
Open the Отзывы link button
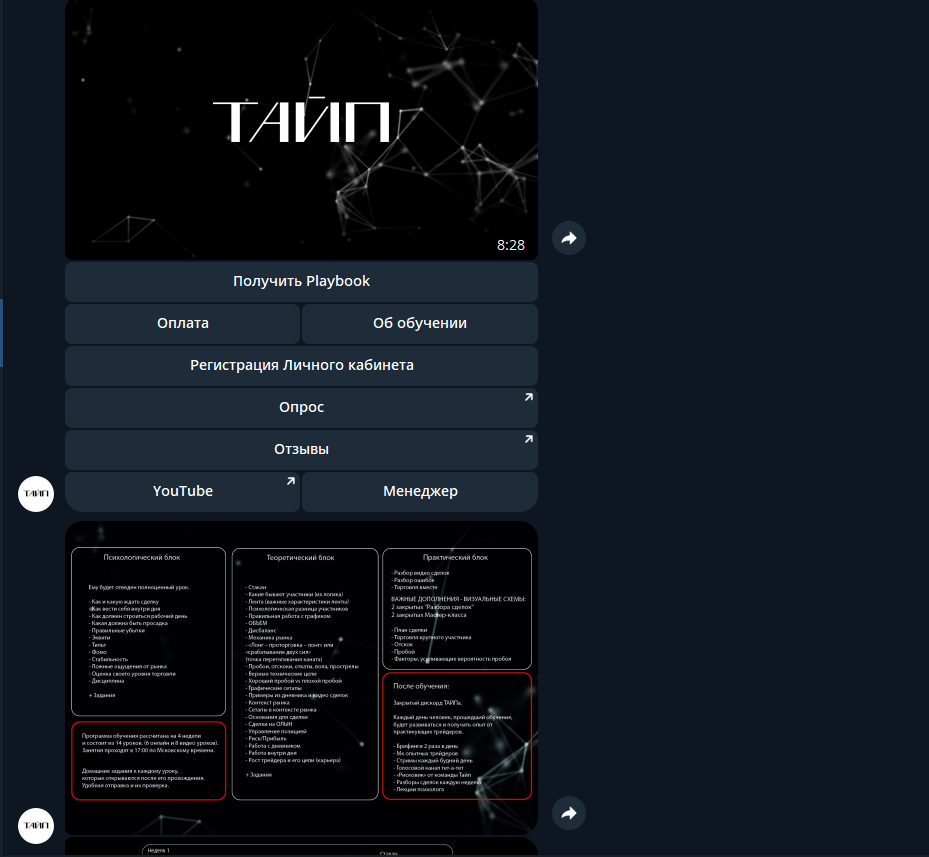pos(301,450)
